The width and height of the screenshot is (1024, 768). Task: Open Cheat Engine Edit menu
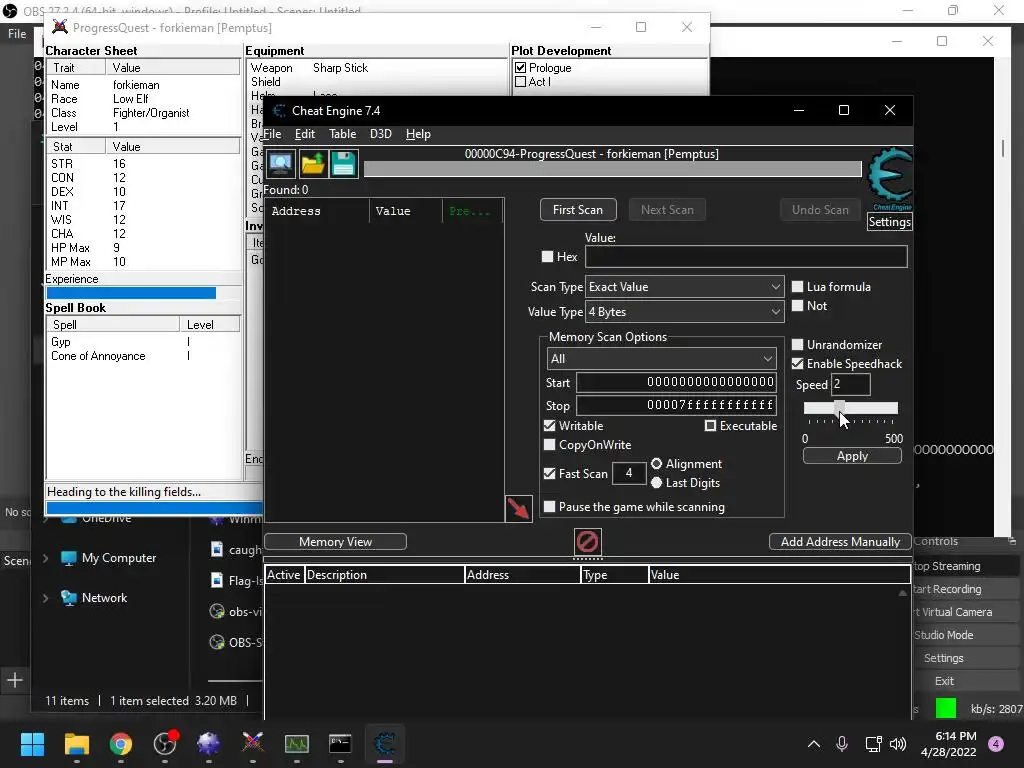coord(305,134)
